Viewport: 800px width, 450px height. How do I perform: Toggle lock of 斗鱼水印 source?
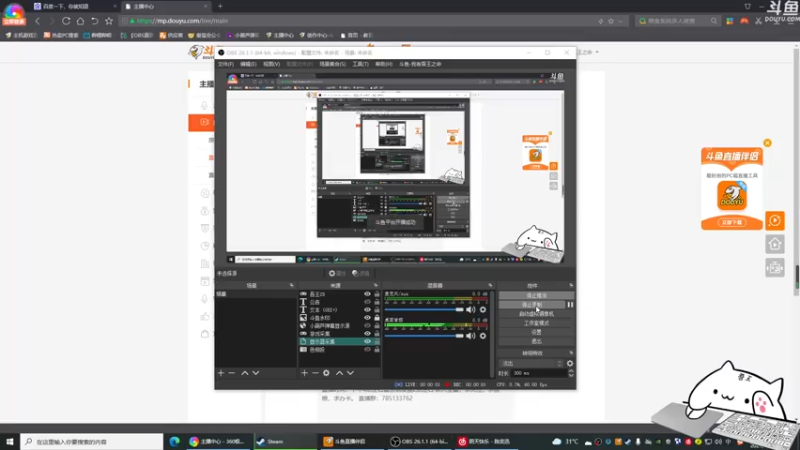377,318
